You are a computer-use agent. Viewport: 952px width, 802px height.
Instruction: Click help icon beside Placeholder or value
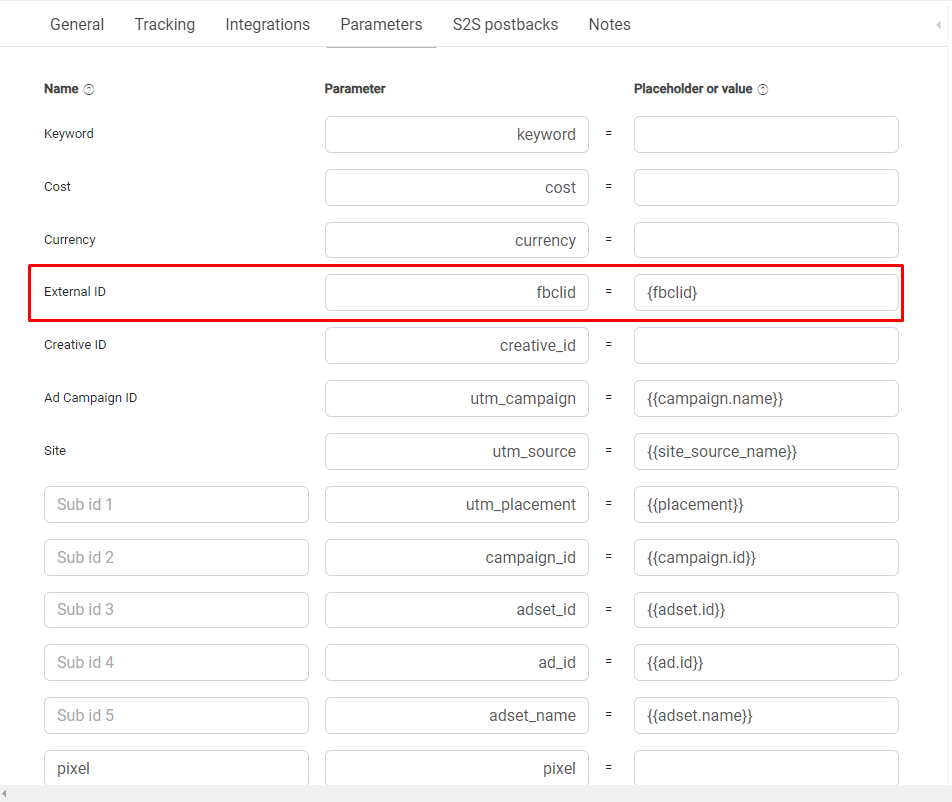763,89
